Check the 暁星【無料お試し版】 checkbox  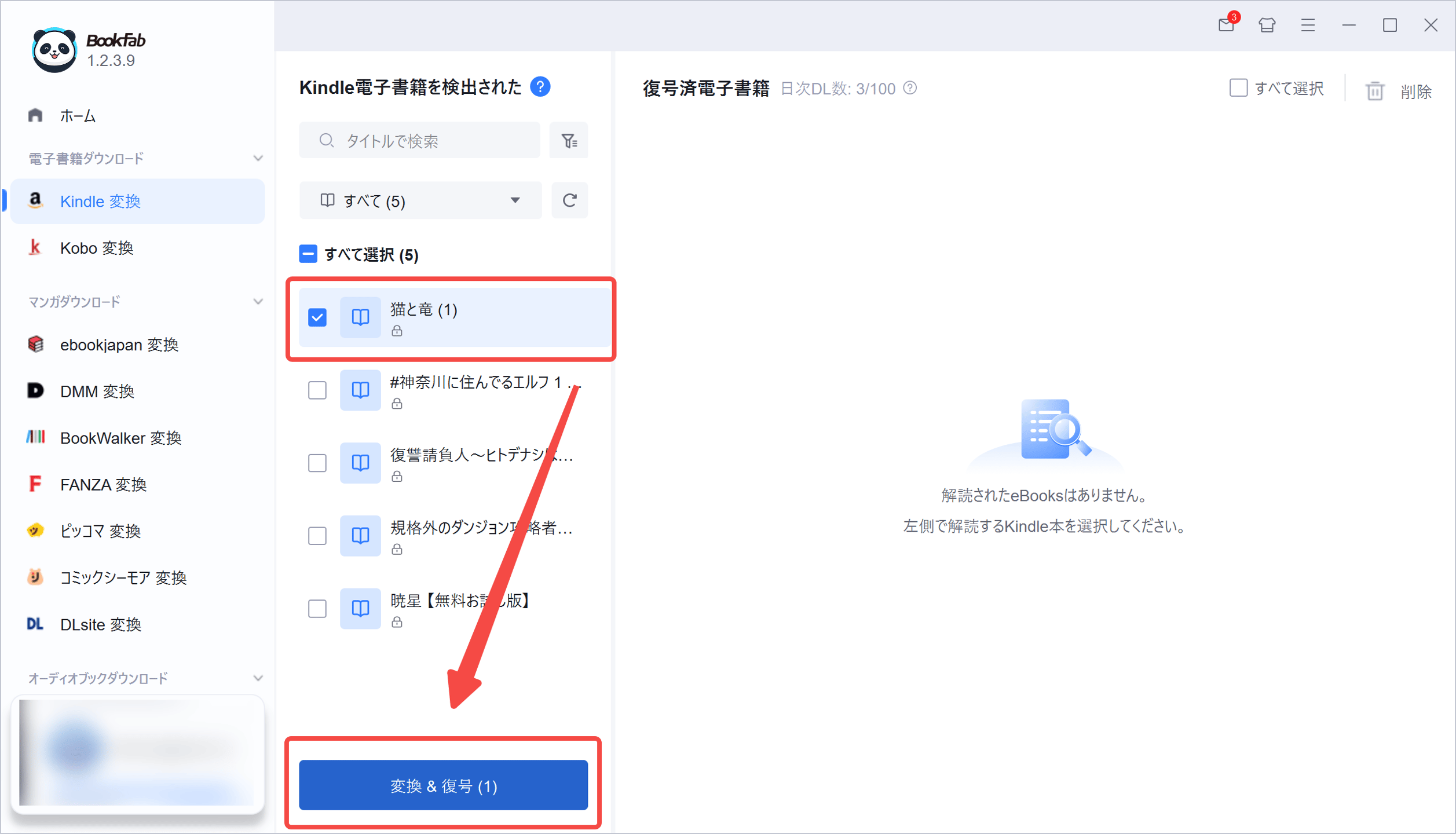[x=317, y=609]
